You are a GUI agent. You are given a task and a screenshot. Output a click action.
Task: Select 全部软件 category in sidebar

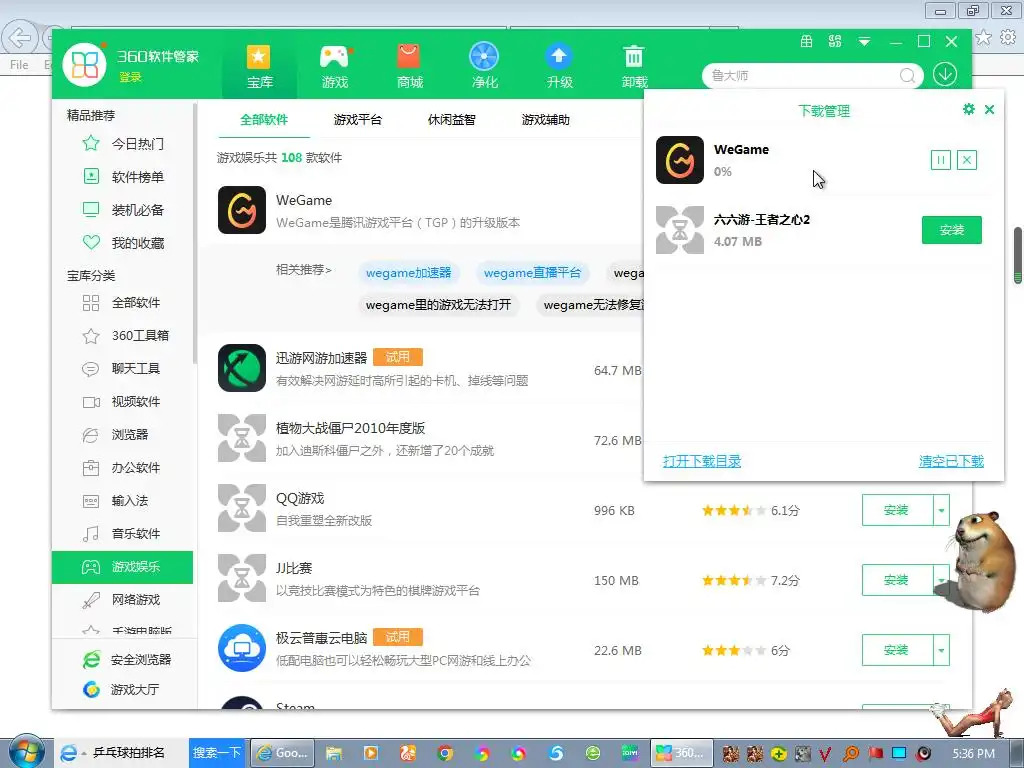coord(123,302)
